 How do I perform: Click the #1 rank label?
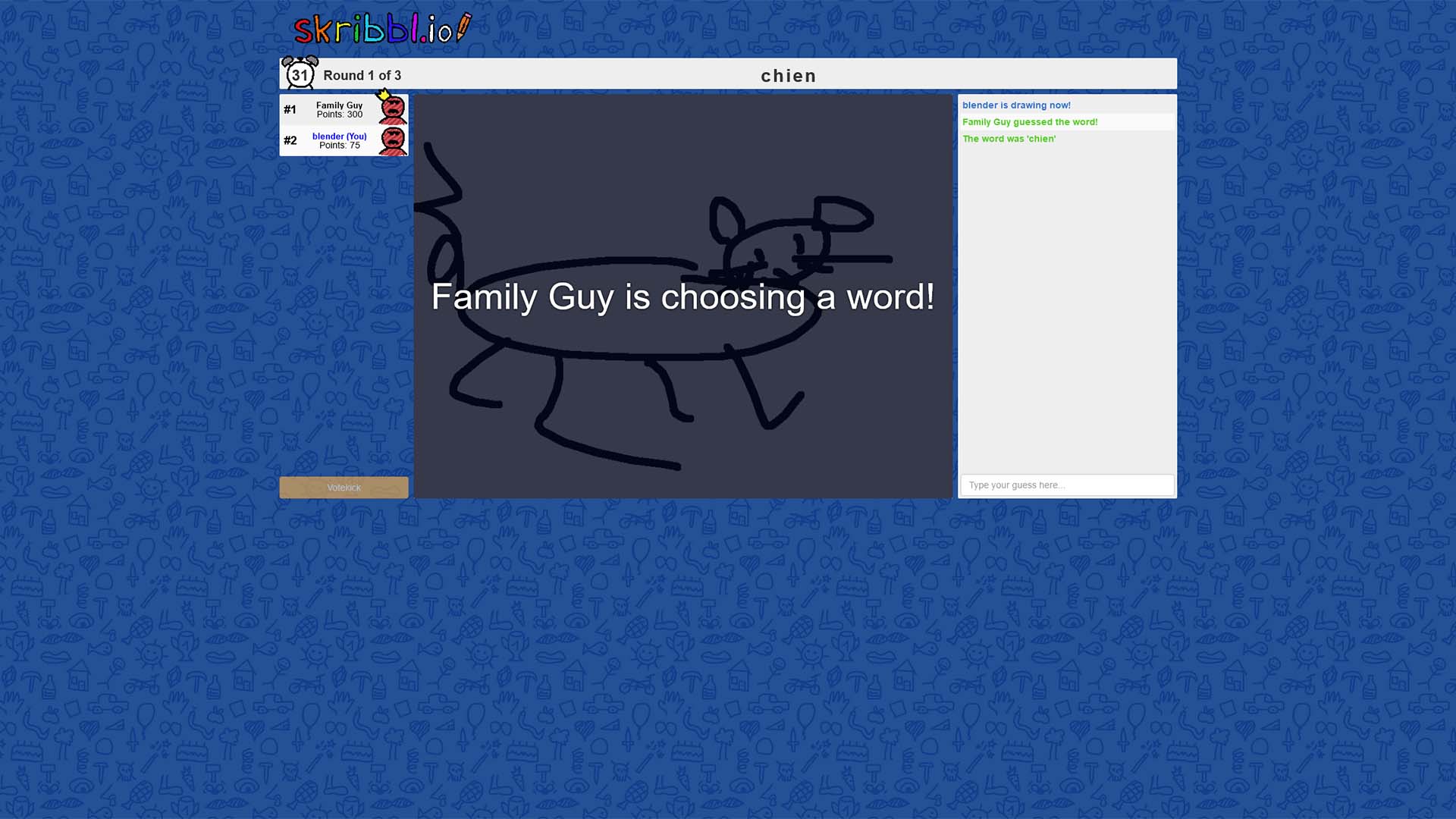click(x=290, y=110)
